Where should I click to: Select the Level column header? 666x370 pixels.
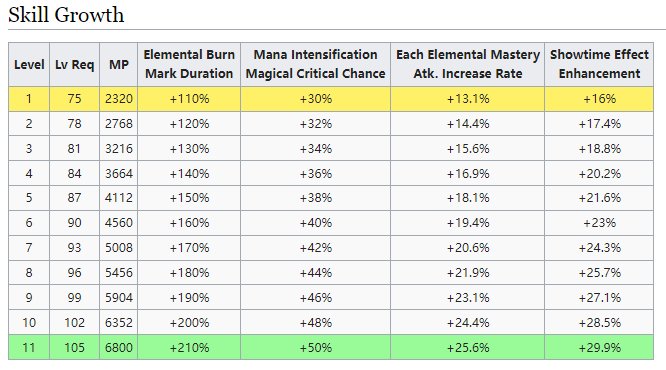pos(29,65)
